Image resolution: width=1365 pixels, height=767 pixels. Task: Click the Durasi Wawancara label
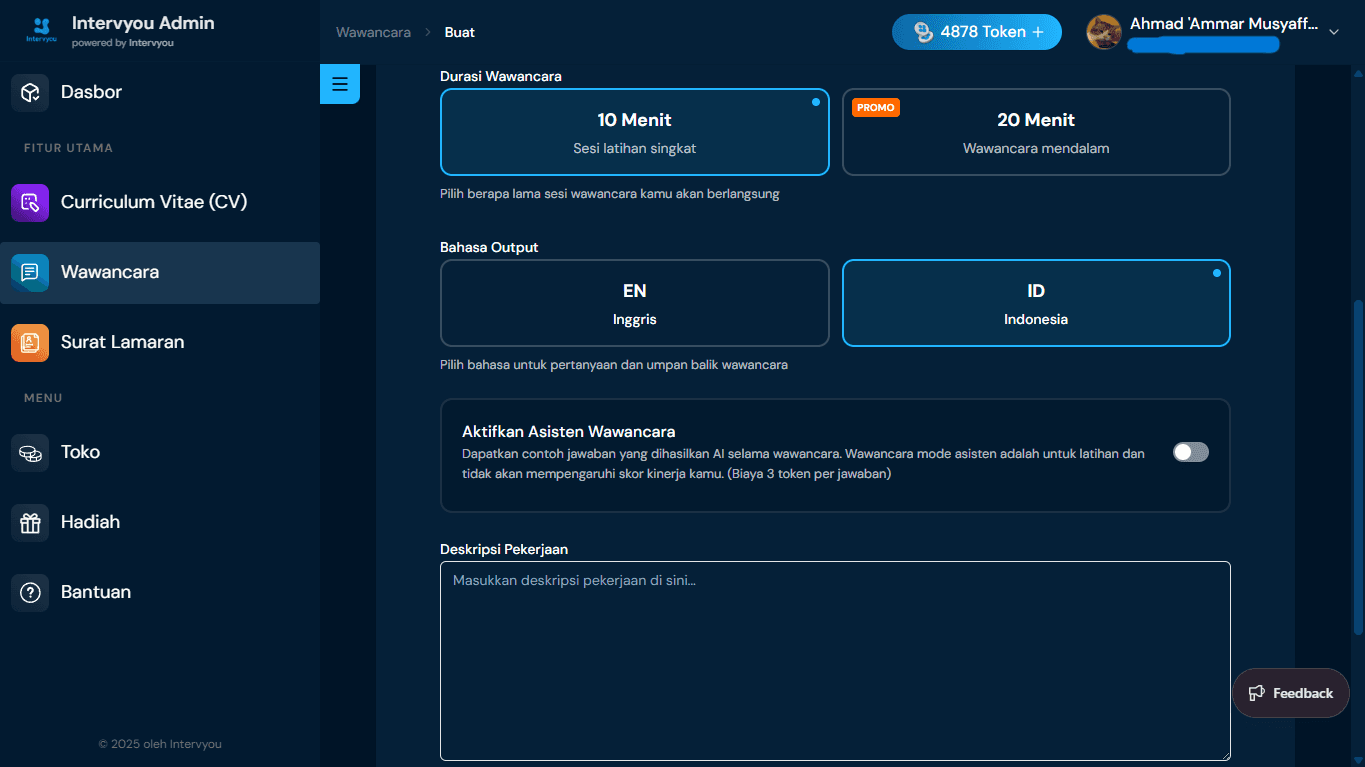(501, 76)
